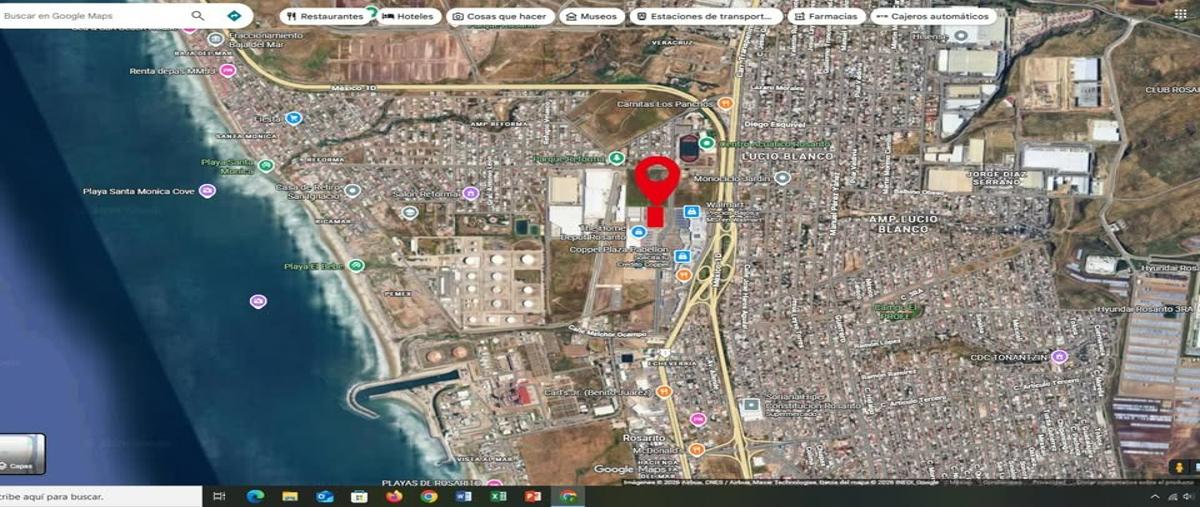Screen dimensions: 1200x507
Task: Select the Playa El Bebe marker
Action: pos(356,266)
